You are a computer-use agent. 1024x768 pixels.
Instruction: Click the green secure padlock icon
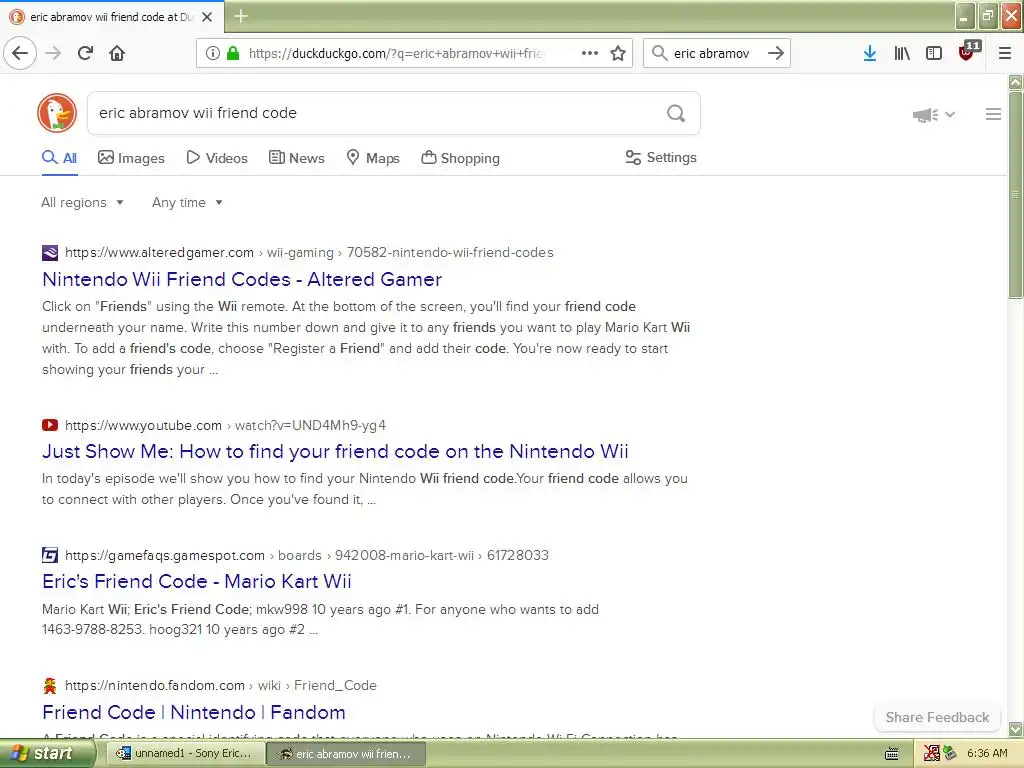coord(232,53)
